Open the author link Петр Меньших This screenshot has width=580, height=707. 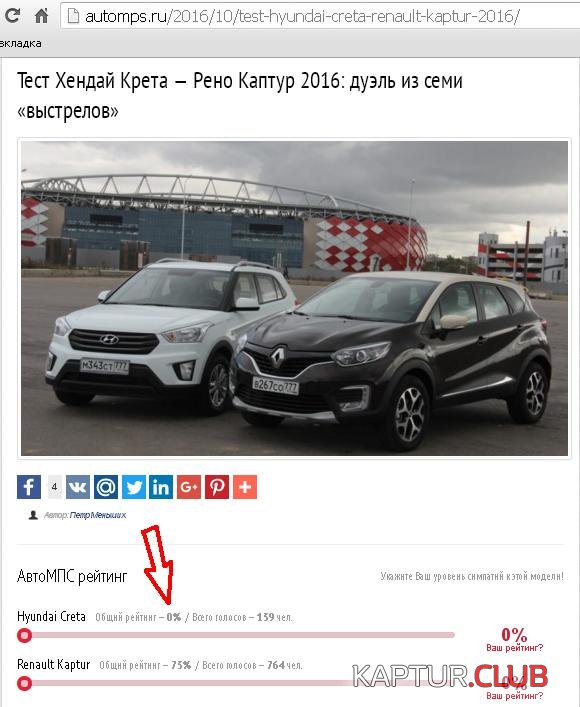tap(98, 515)
